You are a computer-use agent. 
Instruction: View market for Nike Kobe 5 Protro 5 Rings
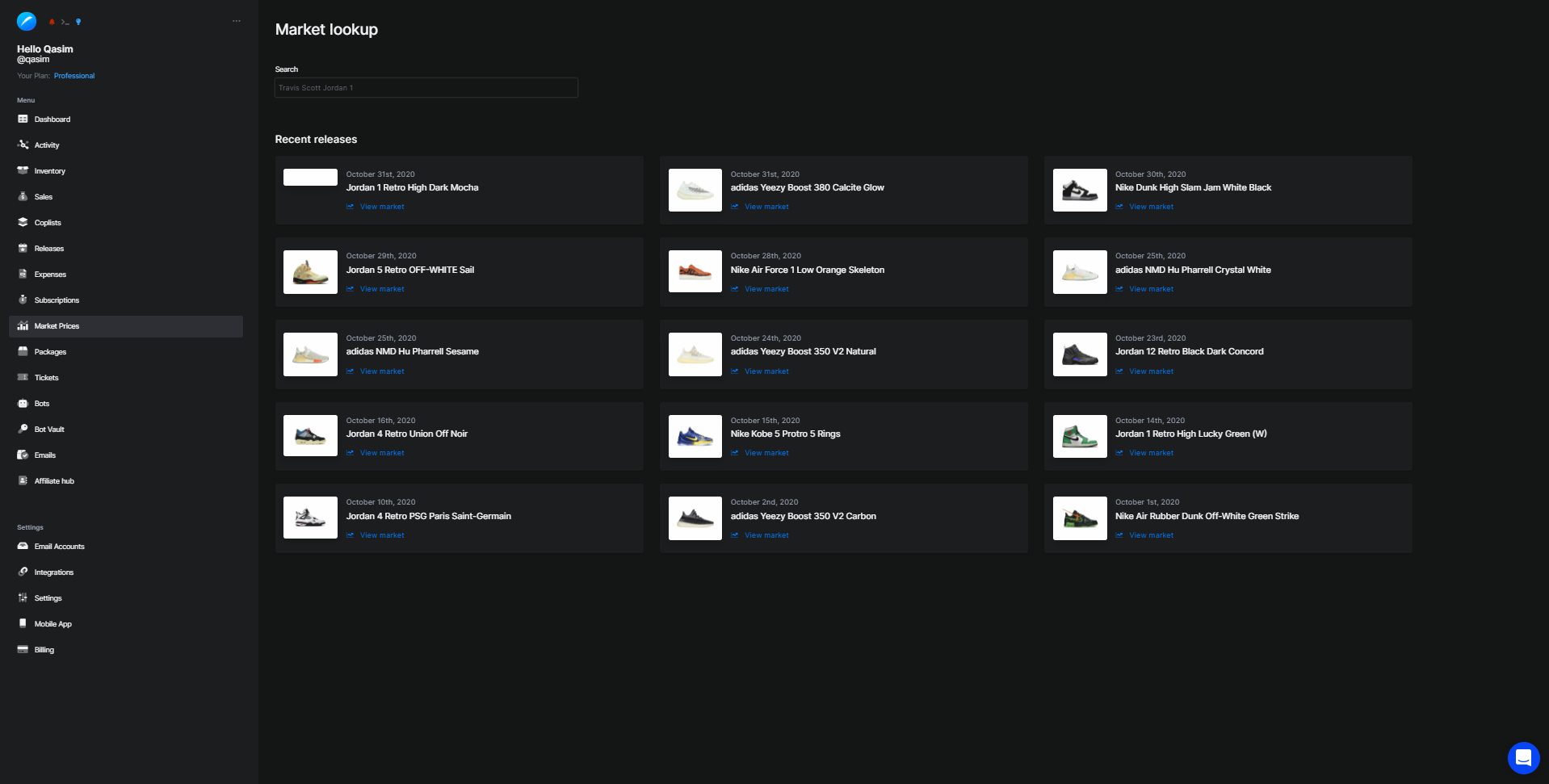766,453
